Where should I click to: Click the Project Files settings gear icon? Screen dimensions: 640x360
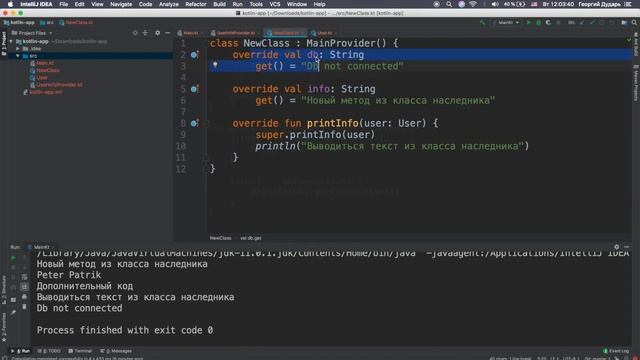tap(158, 33)
